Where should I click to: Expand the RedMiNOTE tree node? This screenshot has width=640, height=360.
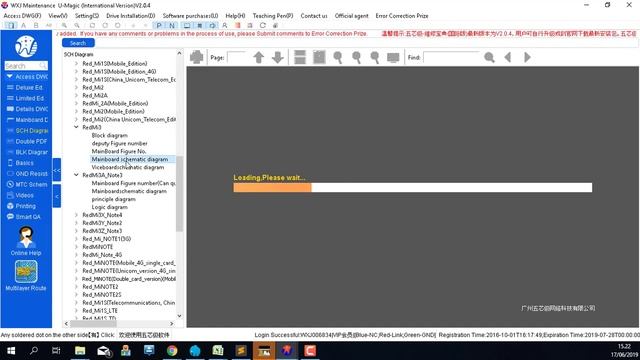(x=76, y=247)
